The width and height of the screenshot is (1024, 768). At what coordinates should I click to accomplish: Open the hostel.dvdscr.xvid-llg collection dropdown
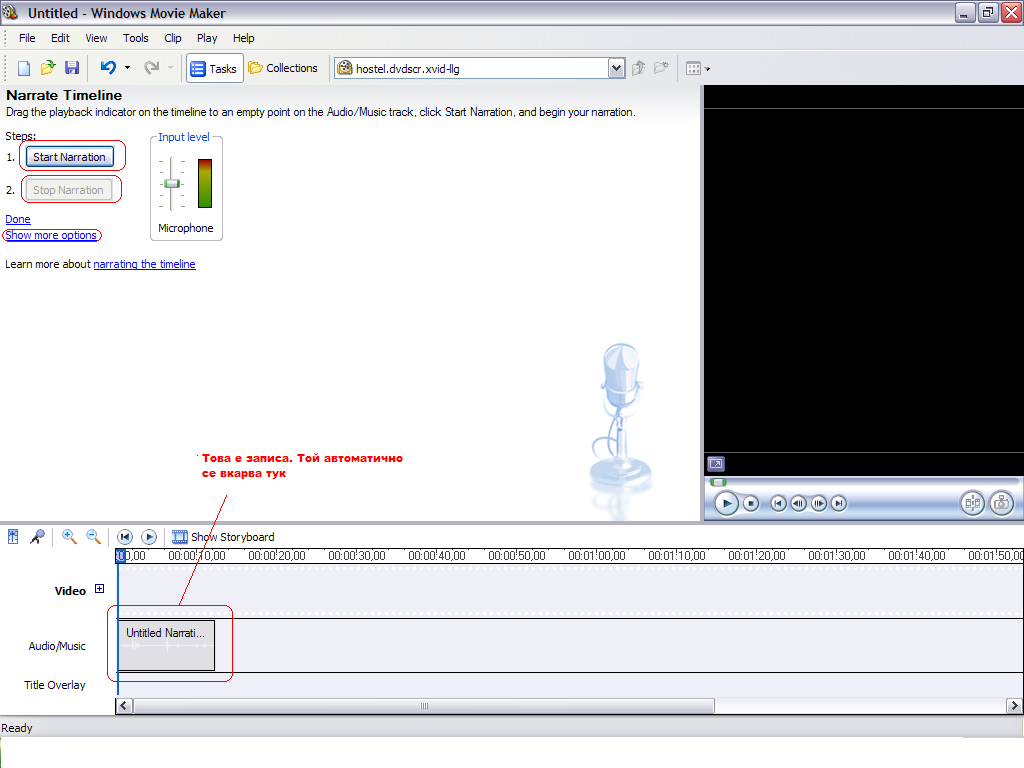coord(616,68)
